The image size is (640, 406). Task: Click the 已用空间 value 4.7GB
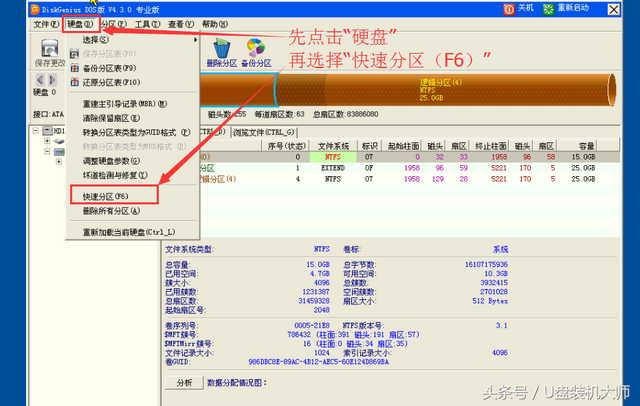pyautogui.click(x=320, y=273)
